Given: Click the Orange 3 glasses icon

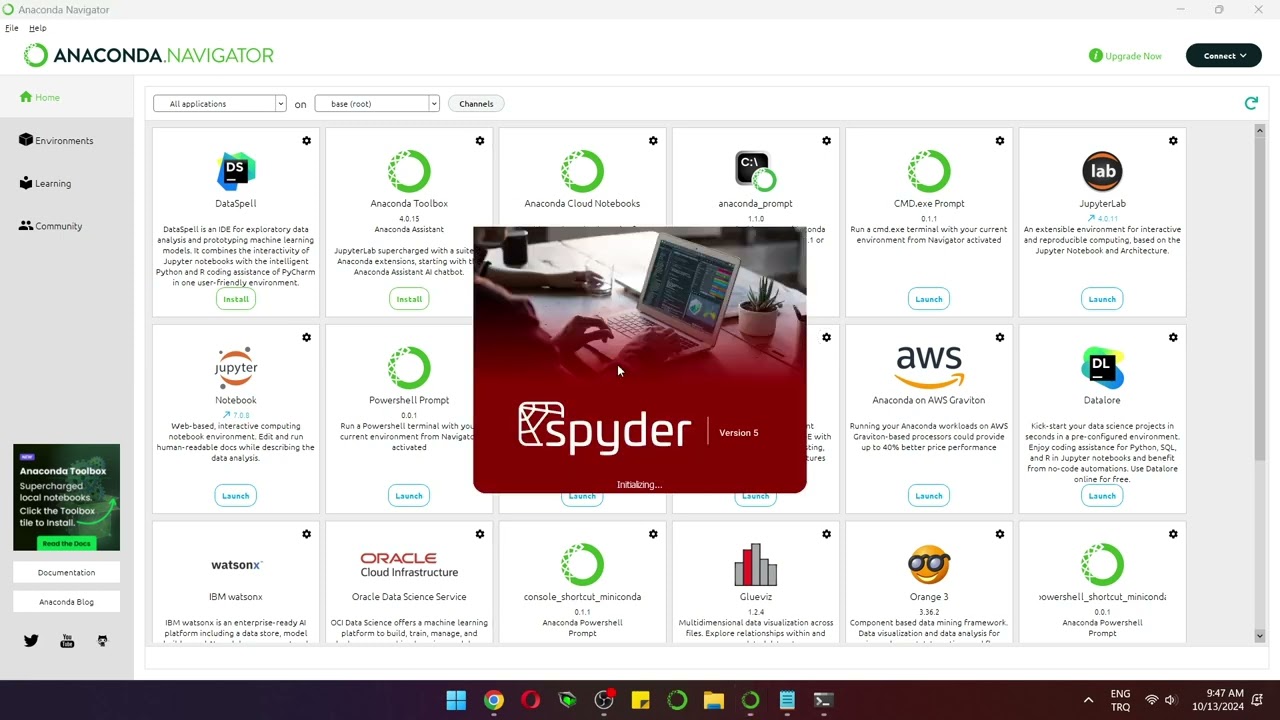Looking at the screenshot, I should 929,565.
